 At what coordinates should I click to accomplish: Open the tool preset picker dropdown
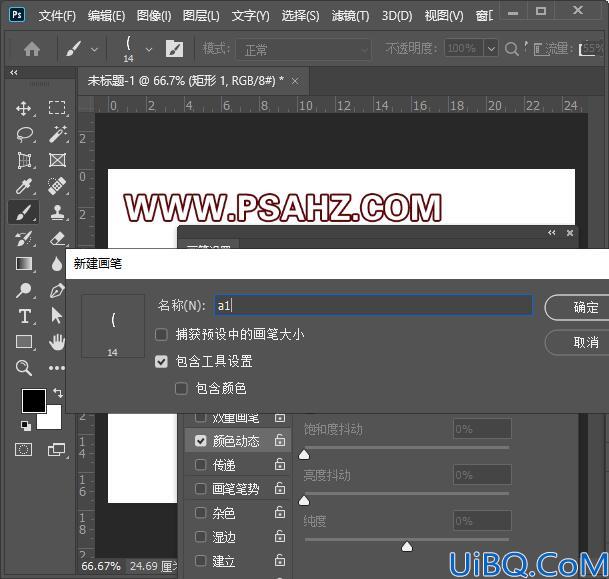pyautogui.click(x=94, y=50)
